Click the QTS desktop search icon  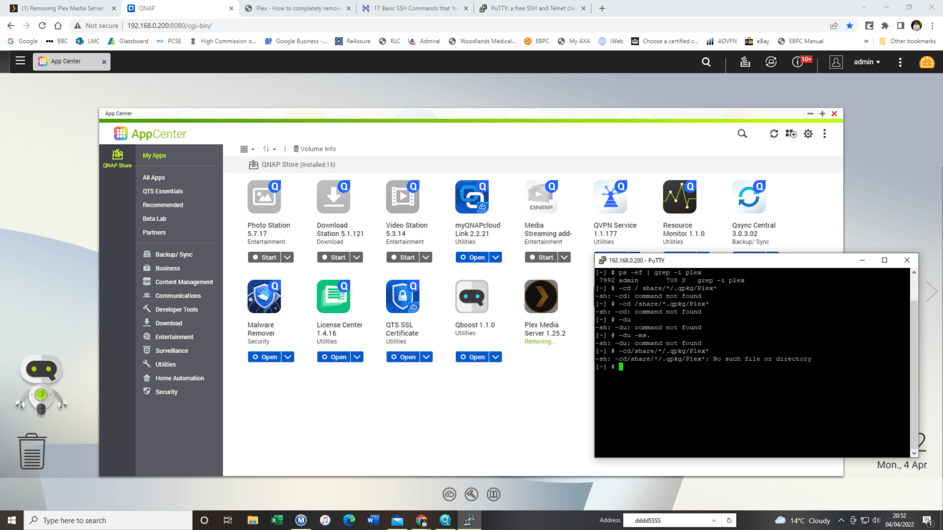pyautogui.click(x=706, y=62)
